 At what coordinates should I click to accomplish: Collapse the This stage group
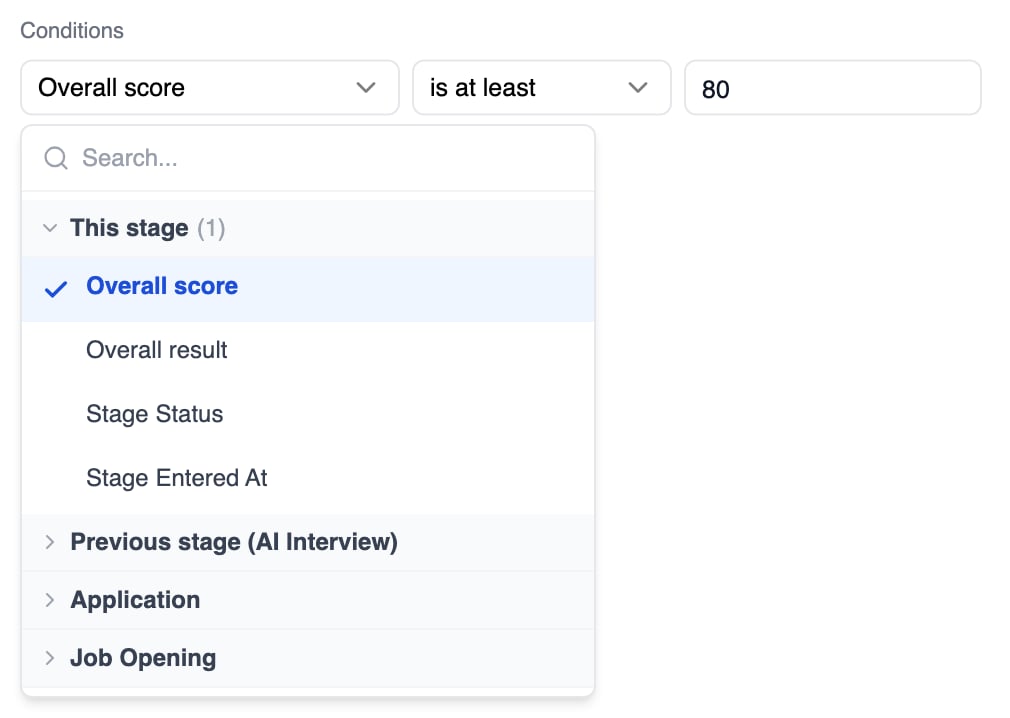(x=308, y=228)
